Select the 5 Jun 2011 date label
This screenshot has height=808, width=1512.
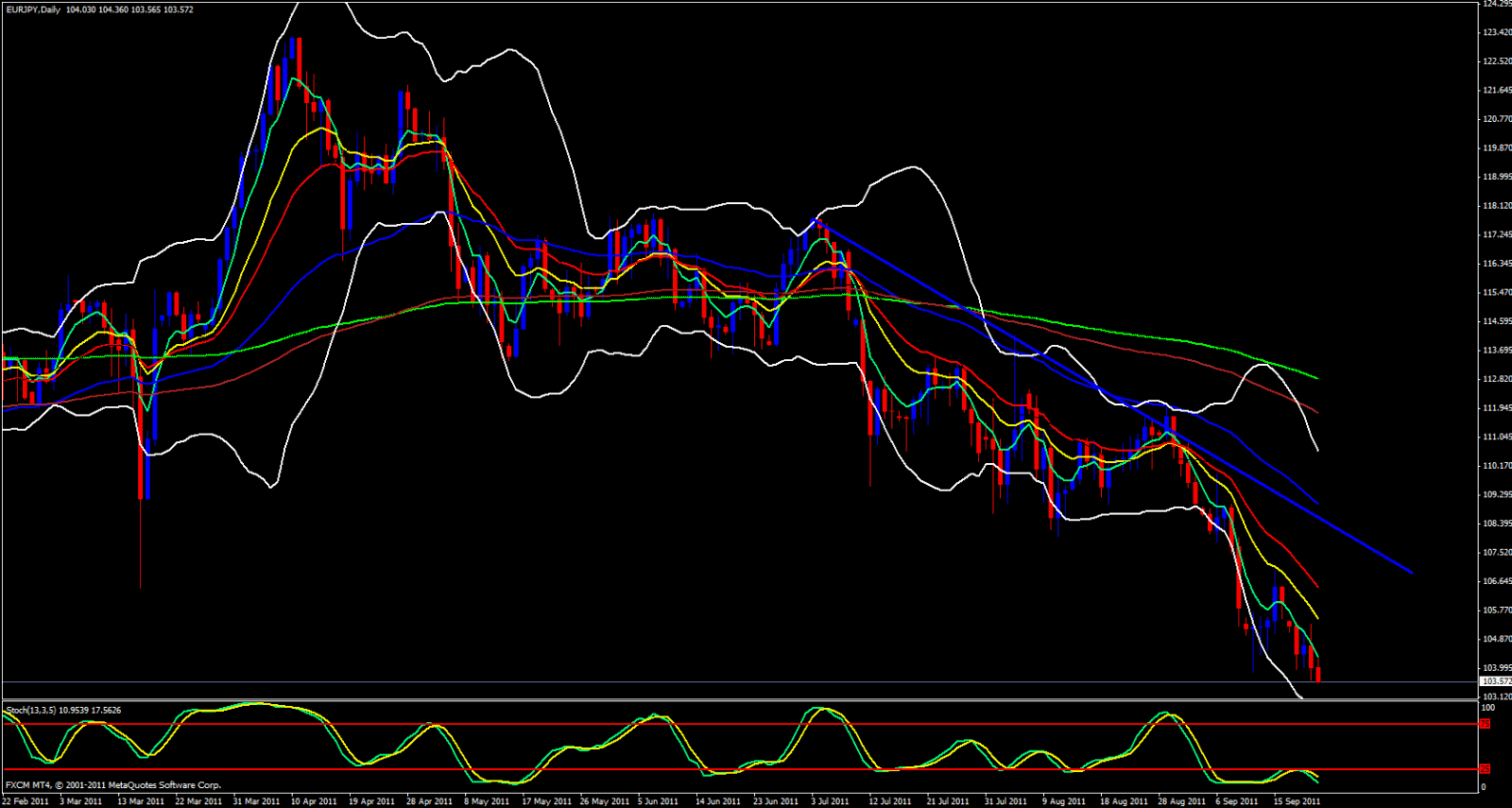658,801
